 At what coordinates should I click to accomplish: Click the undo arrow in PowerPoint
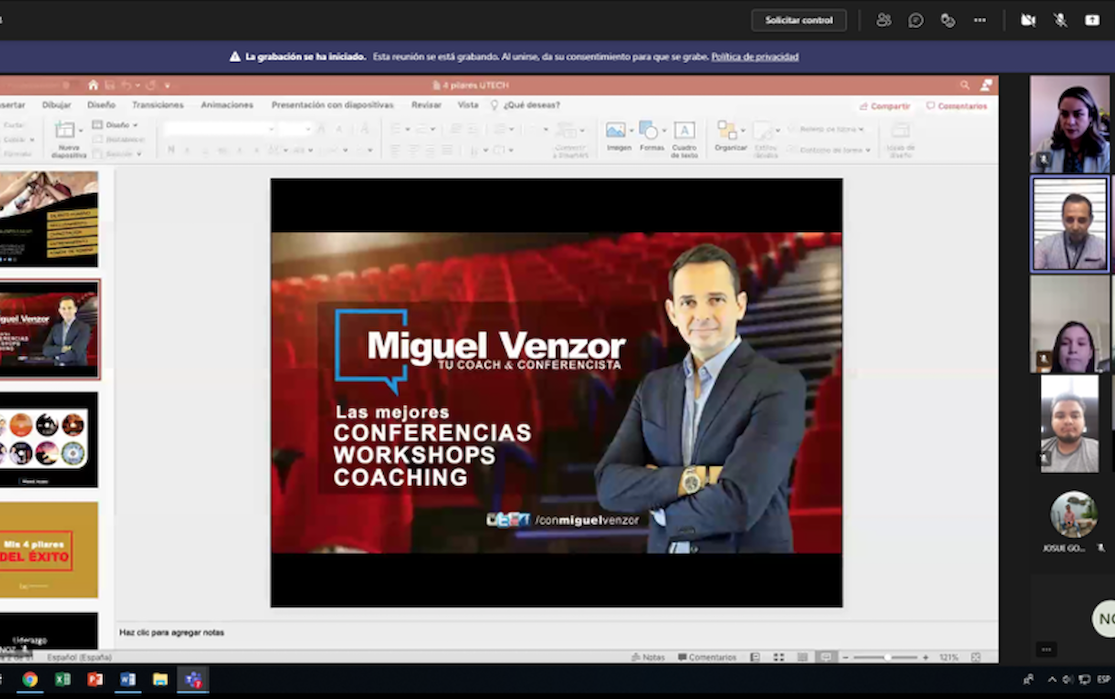[127, 85]
